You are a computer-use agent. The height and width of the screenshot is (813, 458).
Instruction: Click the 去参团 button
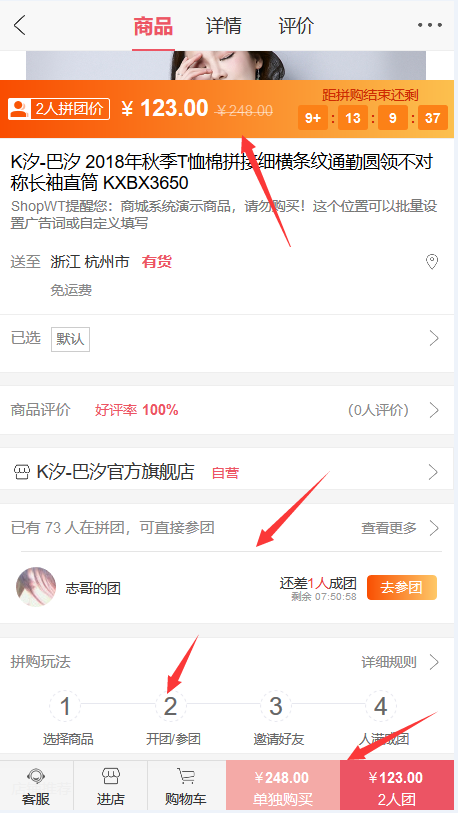pyautogui.click(x=402, y=587)
